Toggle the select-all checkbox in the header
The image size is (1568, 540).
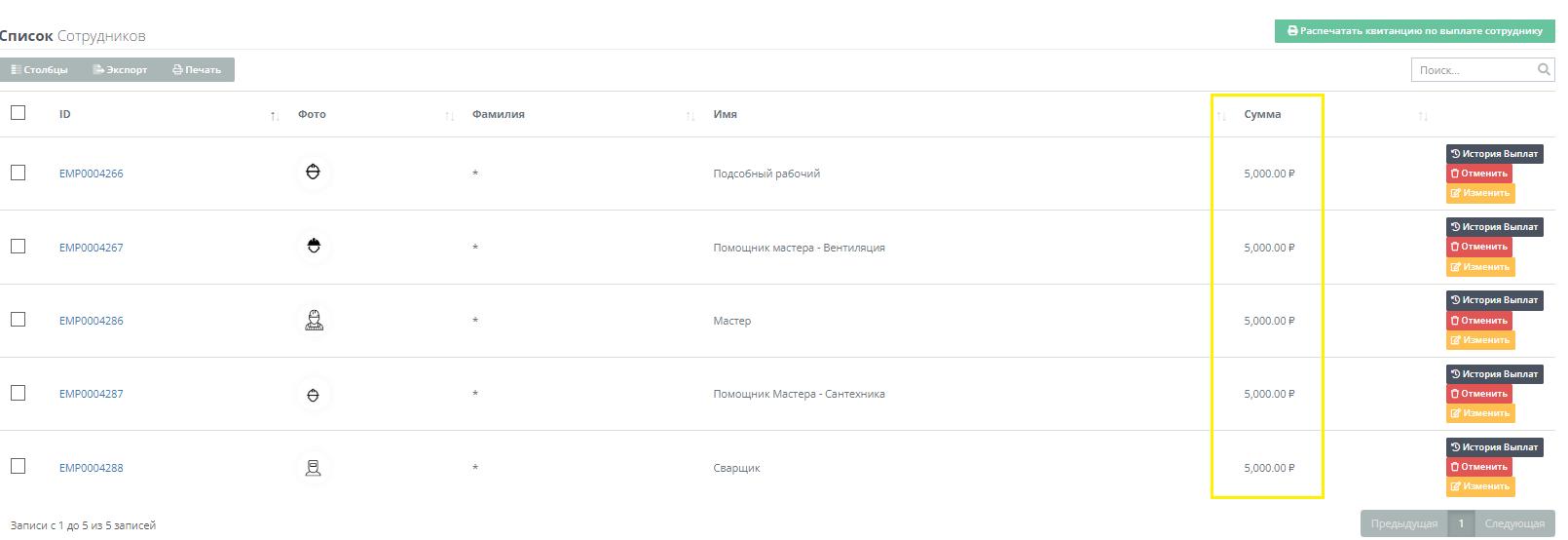pyautogui.click(x=18, y=113)
